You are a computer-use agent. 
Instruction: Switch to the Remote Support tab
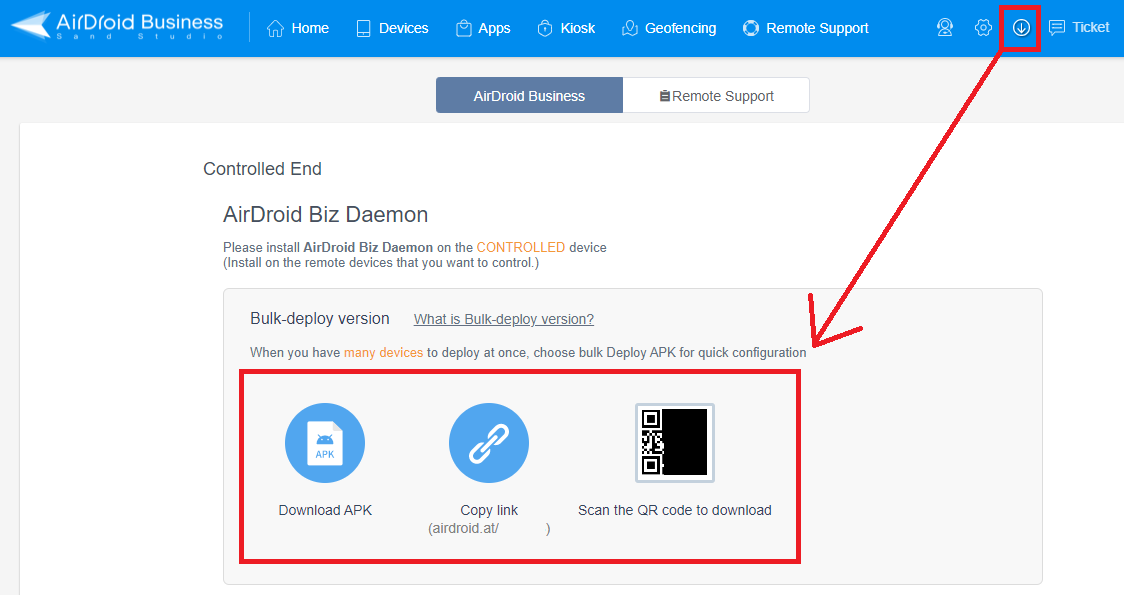coord(716,95)
